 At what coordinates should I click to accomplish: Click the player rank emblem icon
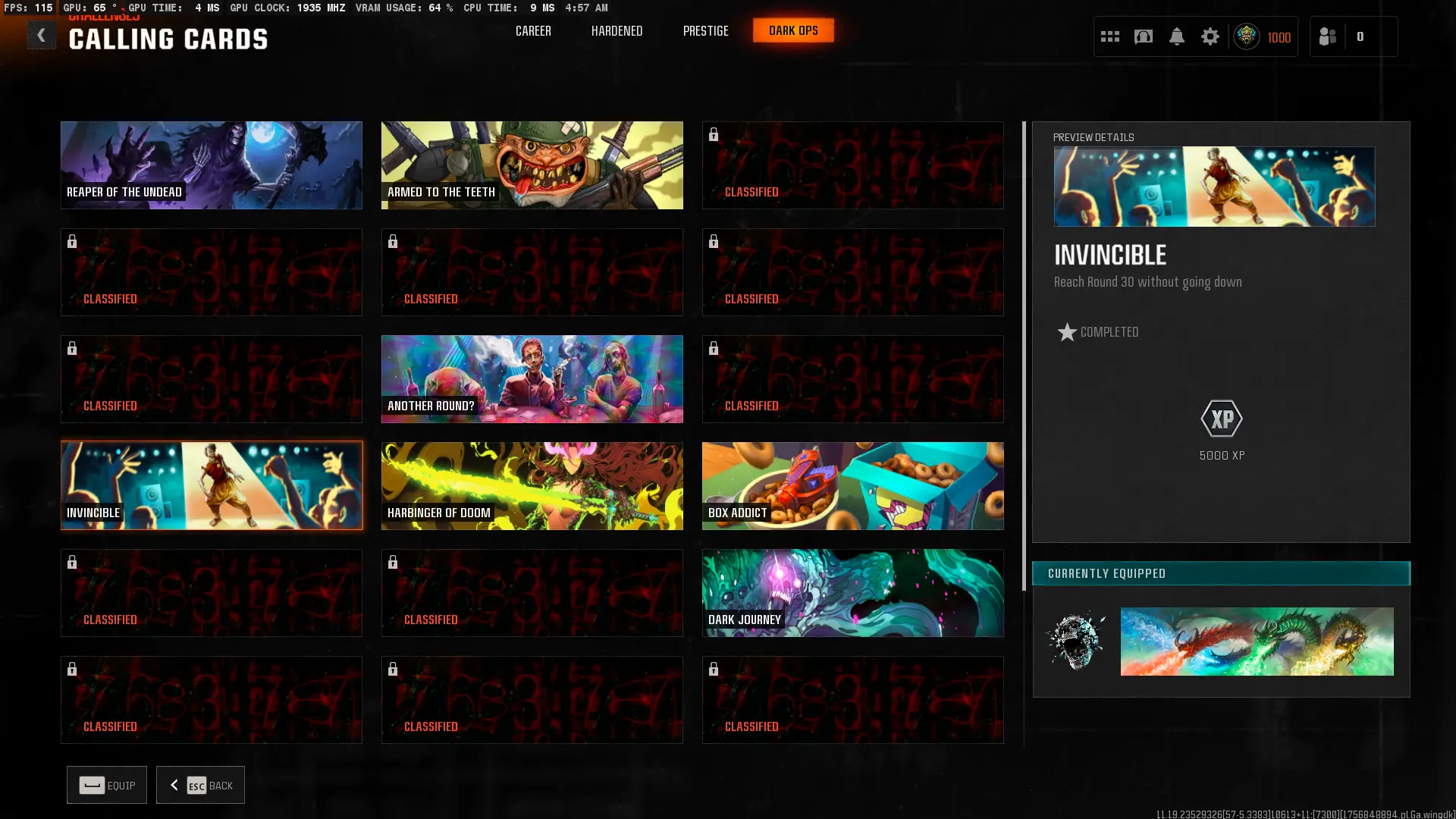click(1247, 36)
